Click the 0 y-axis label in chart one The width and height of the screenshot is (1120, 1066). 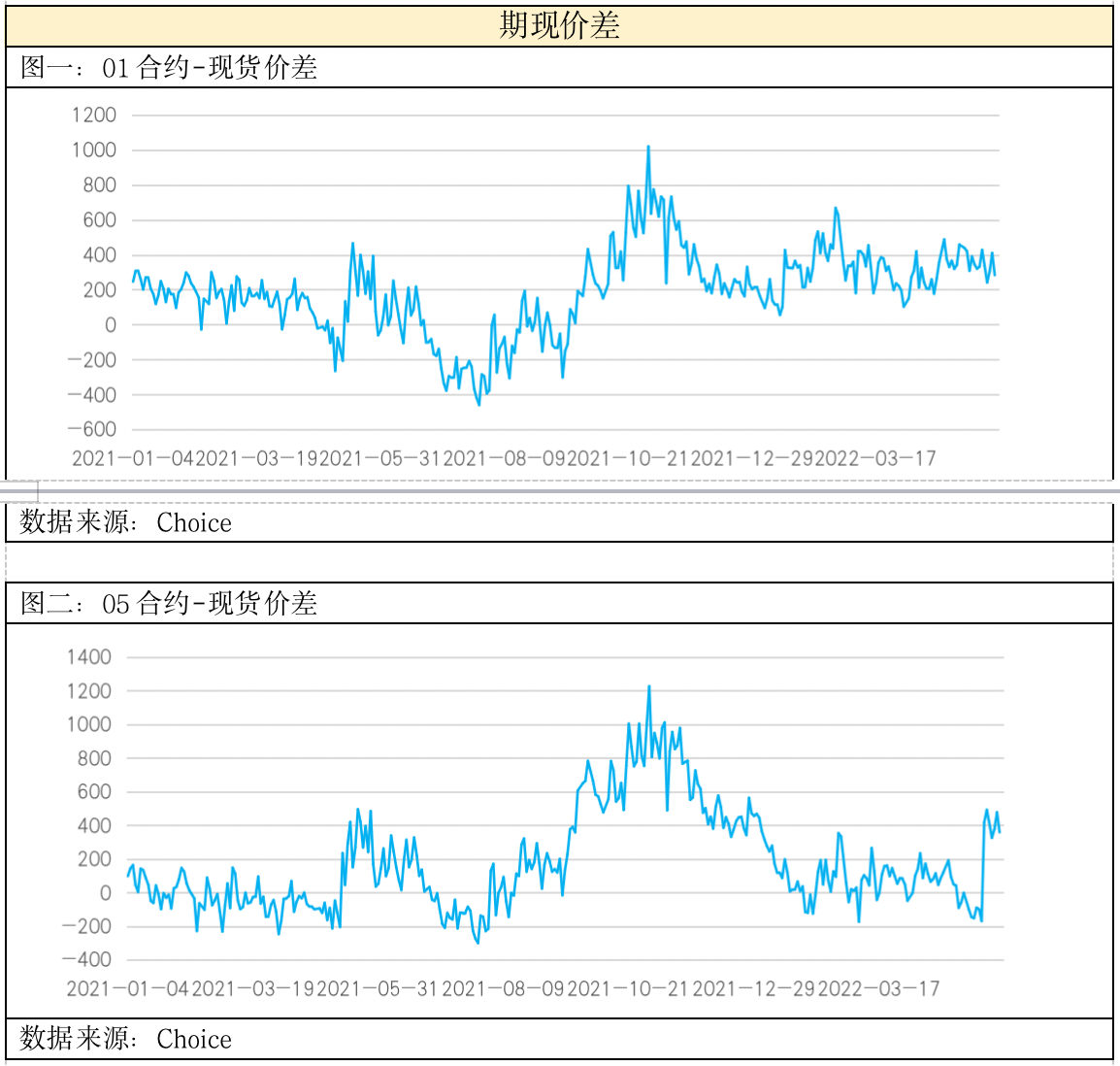pos(111,325)
